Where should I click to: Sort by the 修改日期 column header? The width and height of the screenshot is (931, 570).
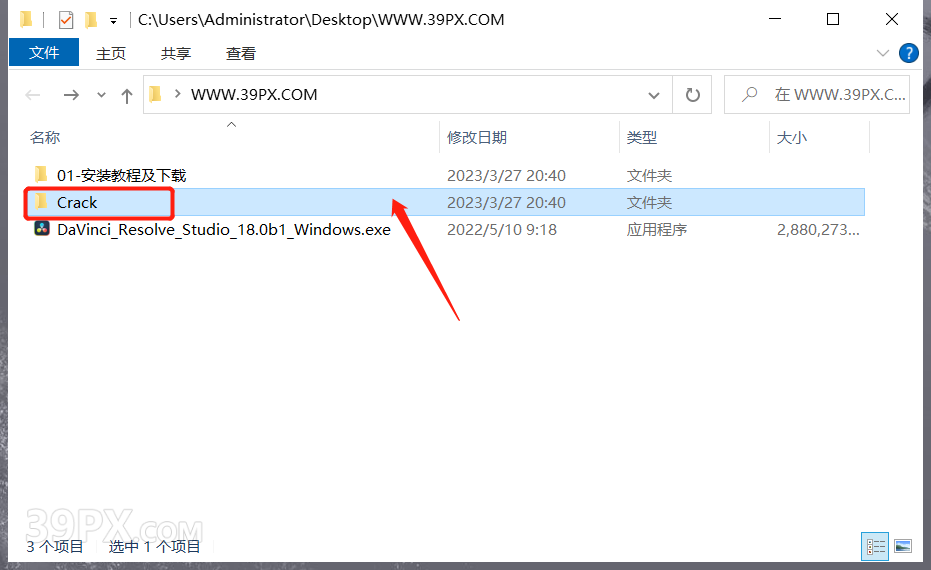tap(477, 138)
